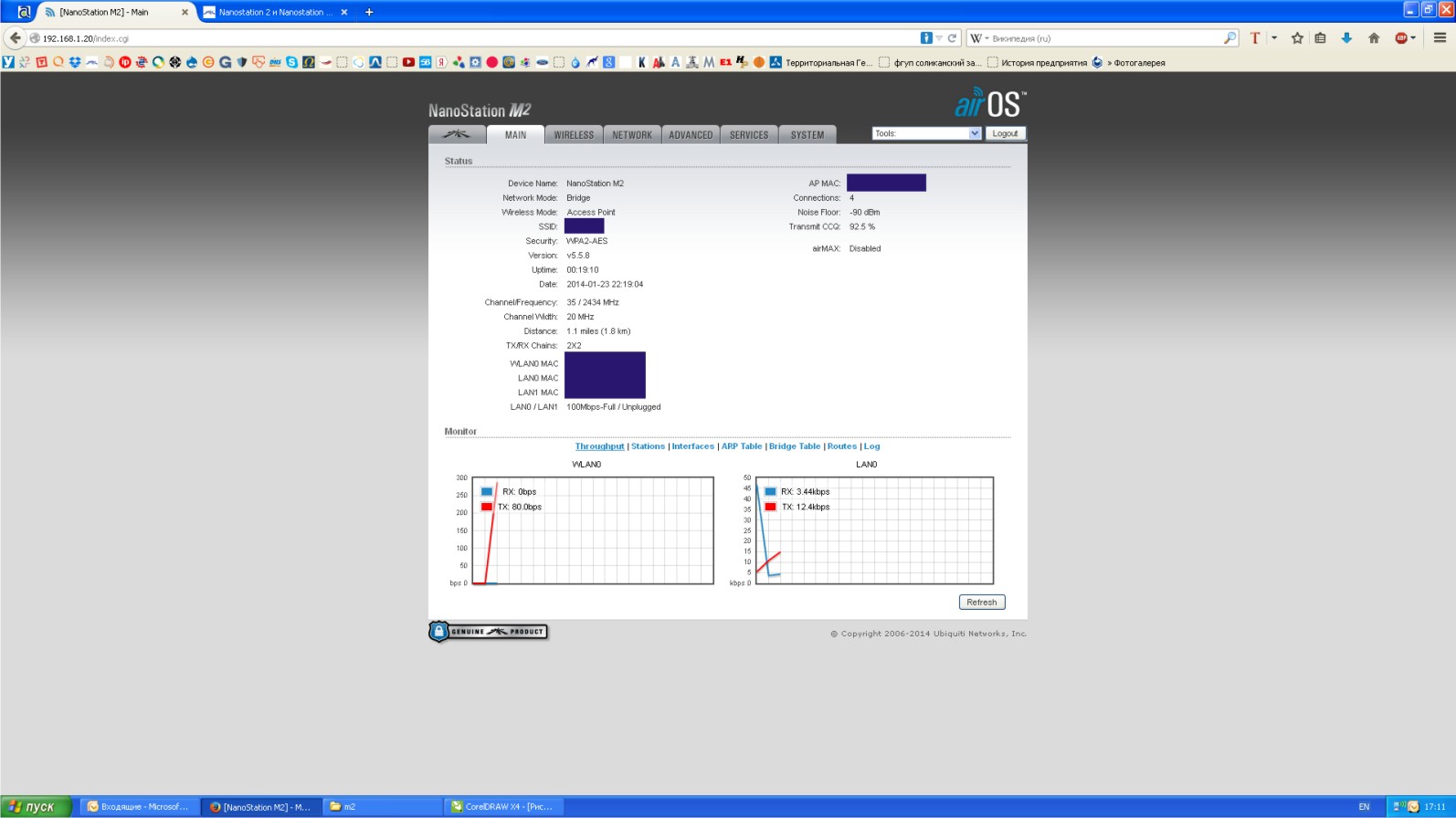Click the blue info icon in address bar
Image resolution: width=1456 pixels, height=818 pixels.
926,38
